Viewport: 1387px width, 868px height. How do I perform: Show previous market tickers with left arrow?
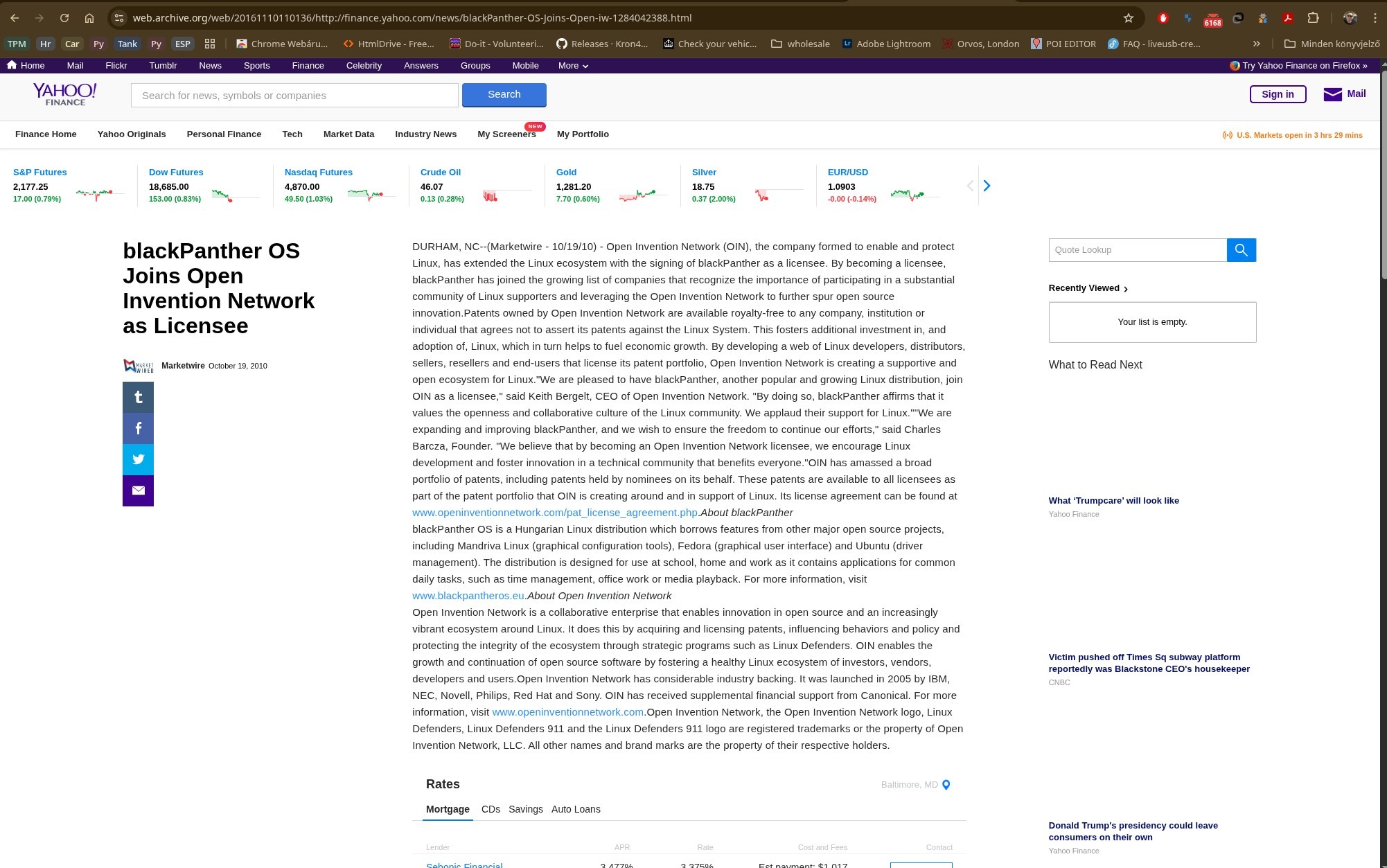(970, 186)
